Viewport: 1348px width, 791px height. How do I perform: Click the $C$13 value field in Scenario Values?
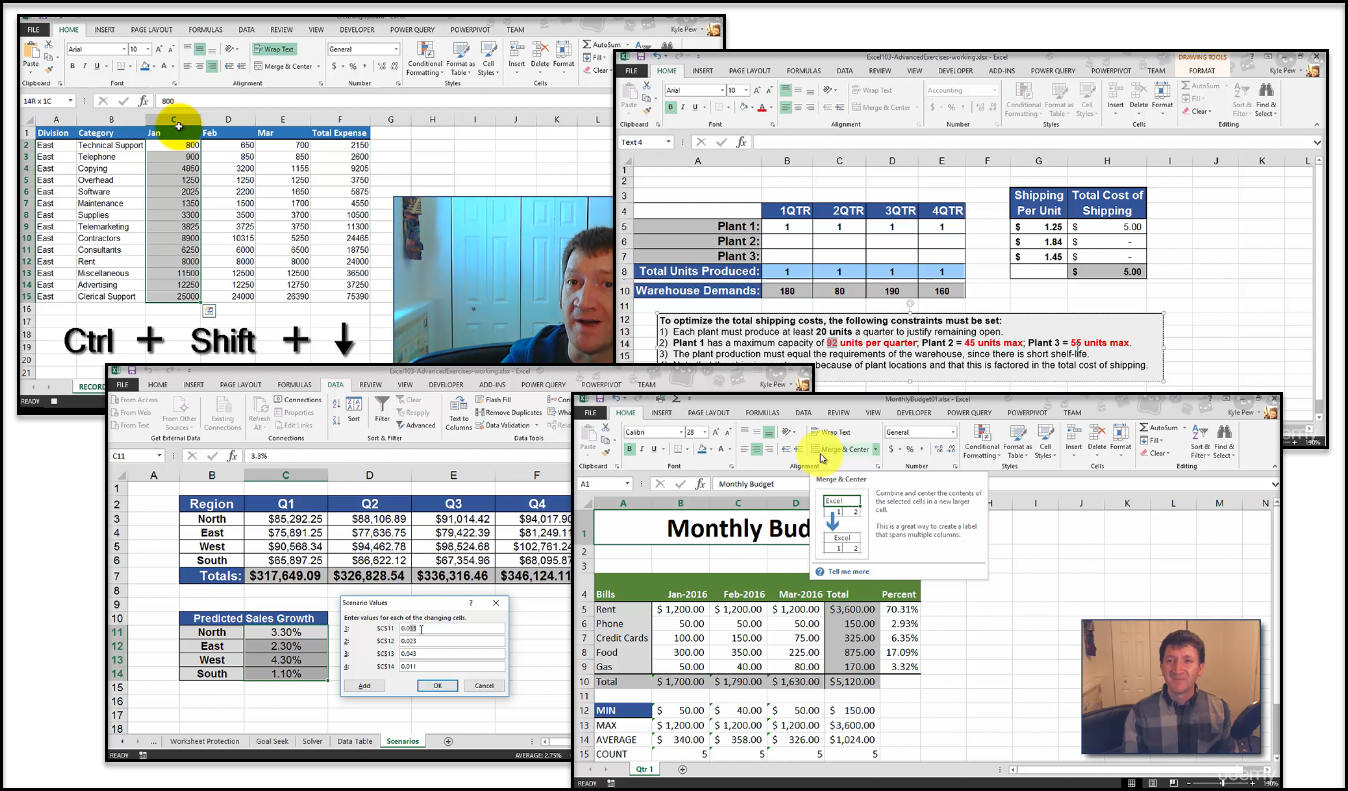coord(452,653)
